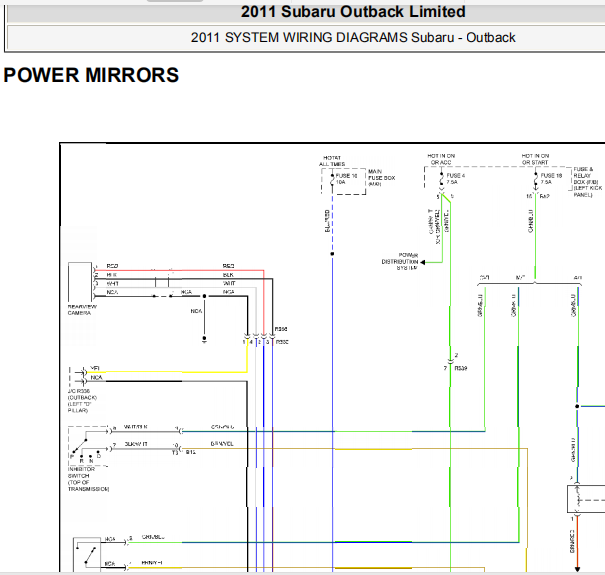Click the inhibitor switch P R N D symbol

tap(88, 446)
